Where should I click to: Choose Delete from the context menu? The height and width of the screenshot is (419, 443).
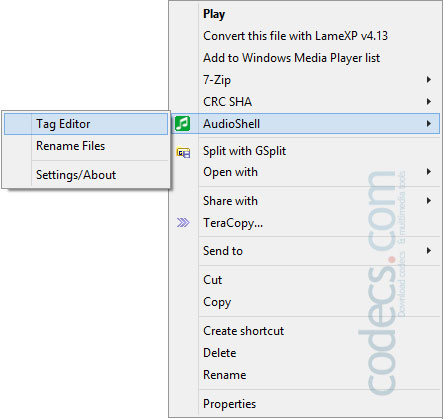[x=305, y=353]
